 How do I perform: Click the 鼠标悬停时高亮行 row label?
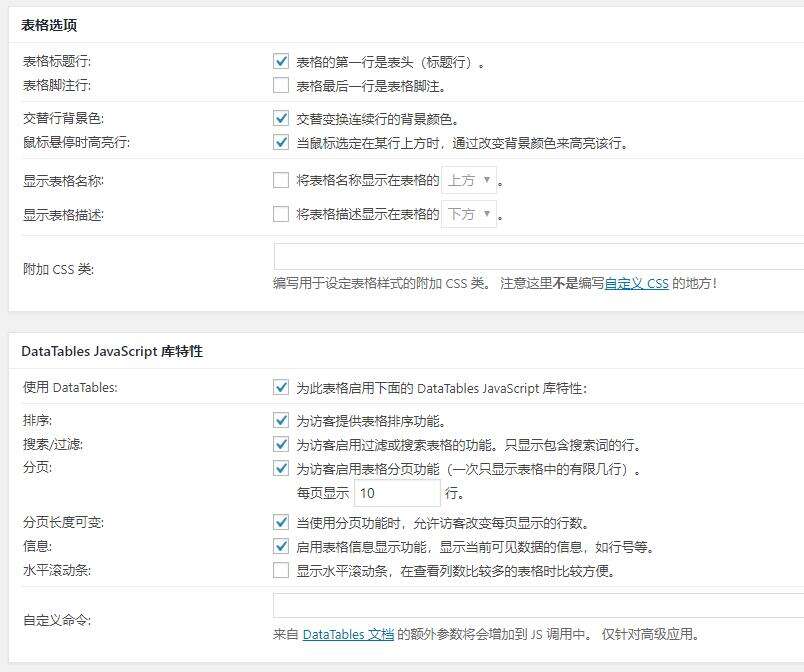tap(76, 142)
